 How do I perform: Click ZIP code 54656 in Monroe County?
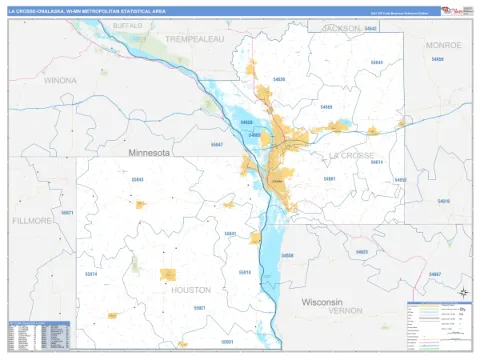point(437,59)
